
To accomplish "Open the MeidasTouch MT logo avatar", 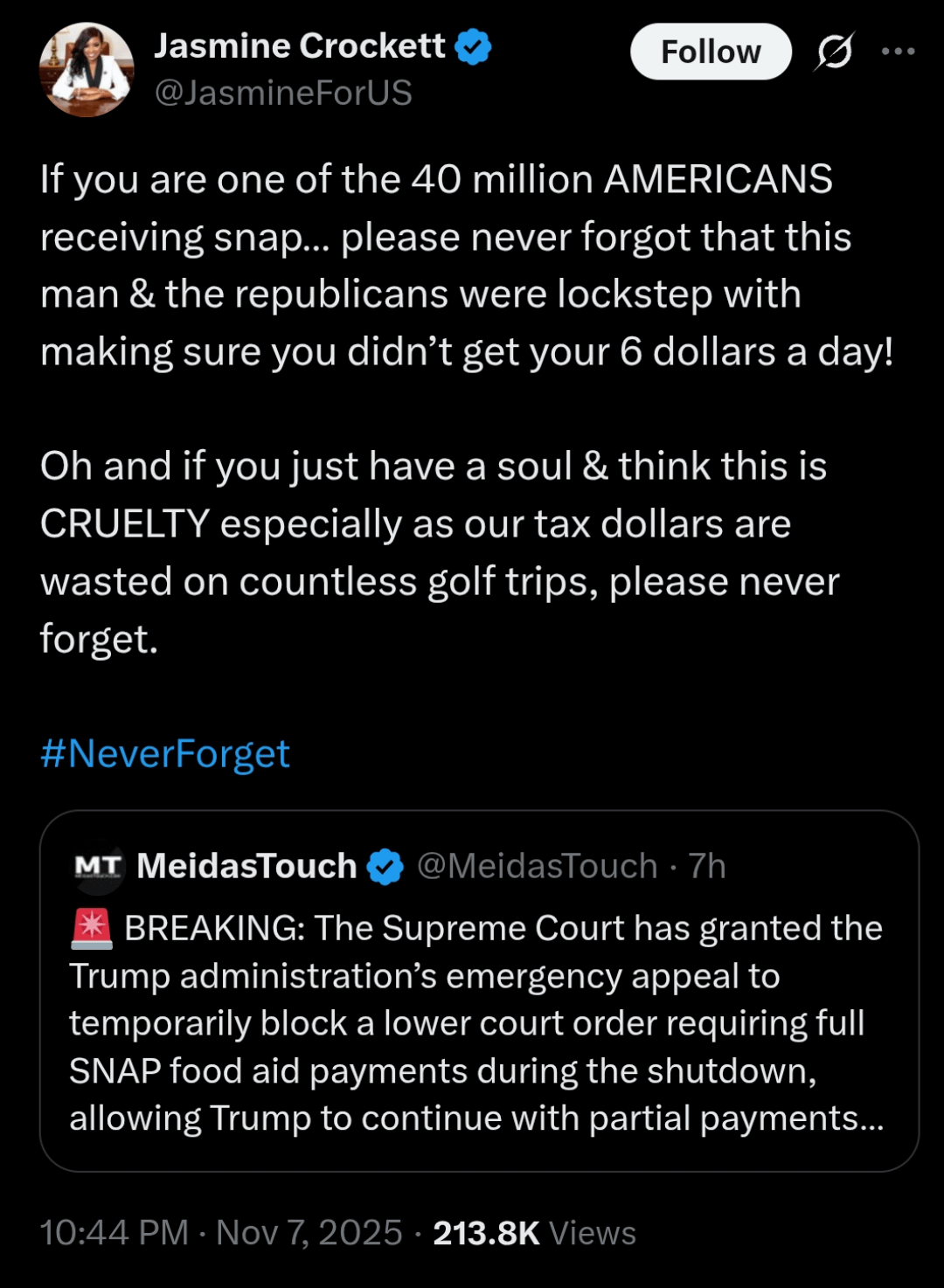I will (x=98, y=867).
